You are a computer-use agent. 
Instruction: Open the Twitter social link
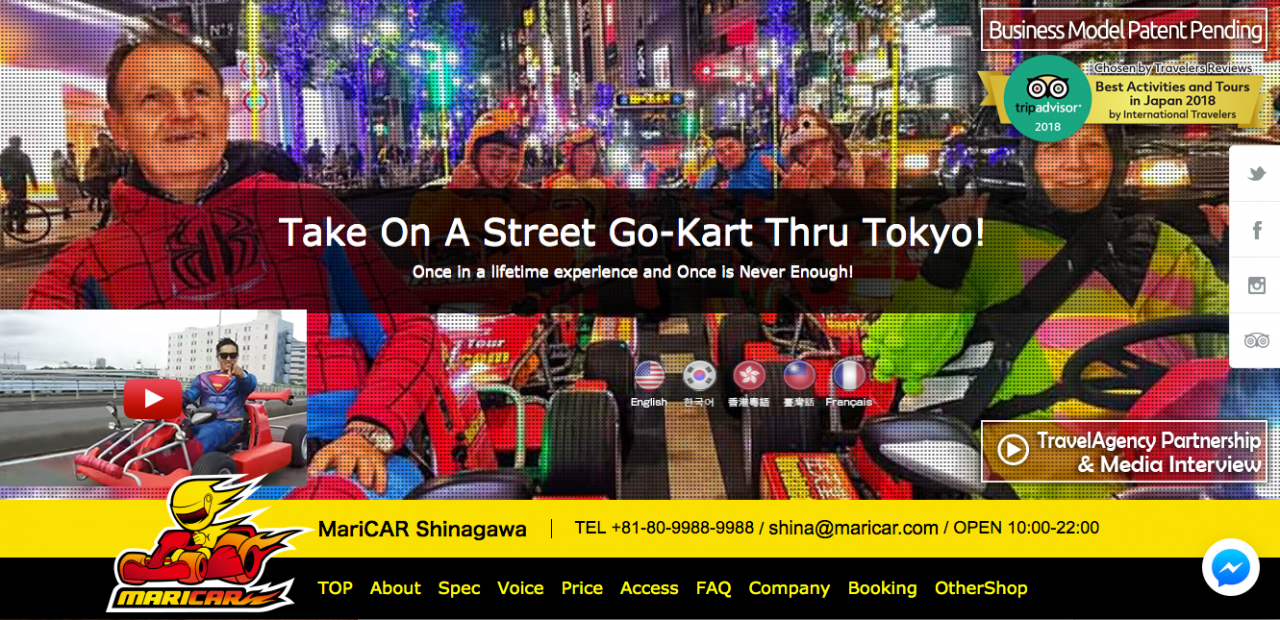coord(1256,174)
